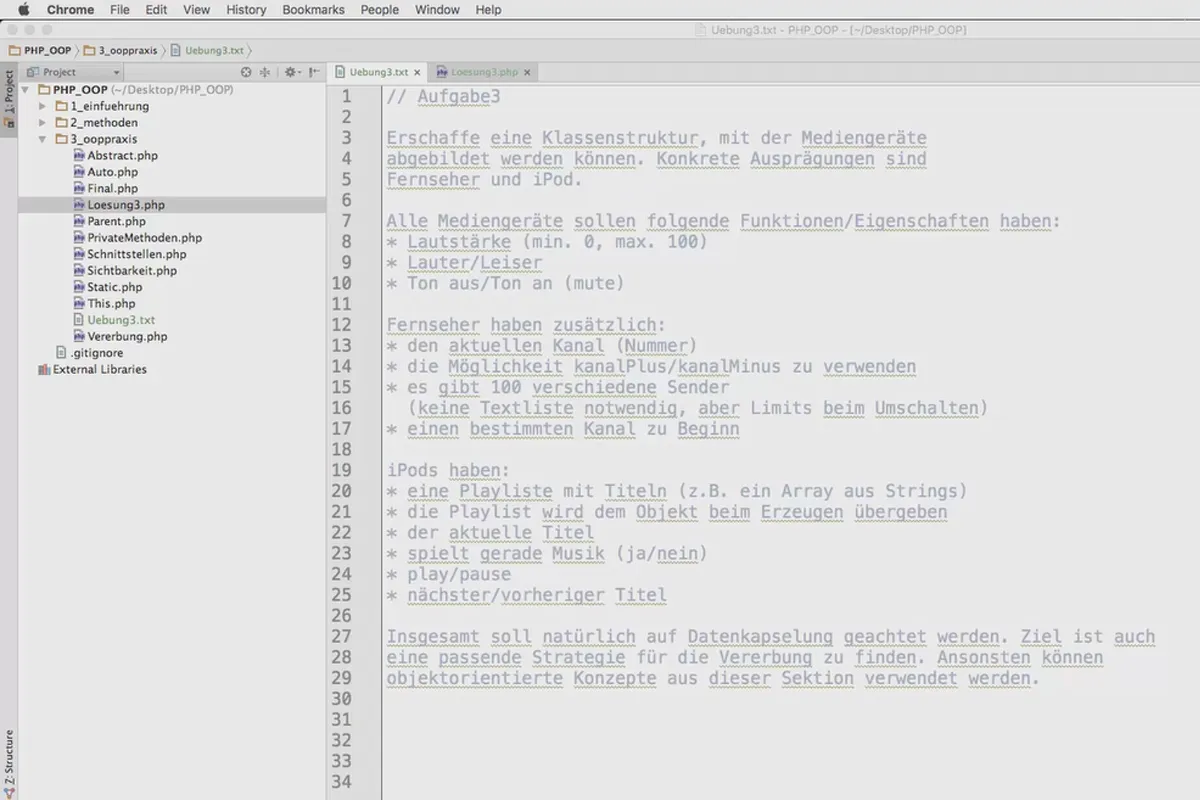Select Parent.php in the project tree
Screen dimensions: 1200x800
(x=116, y=221)
